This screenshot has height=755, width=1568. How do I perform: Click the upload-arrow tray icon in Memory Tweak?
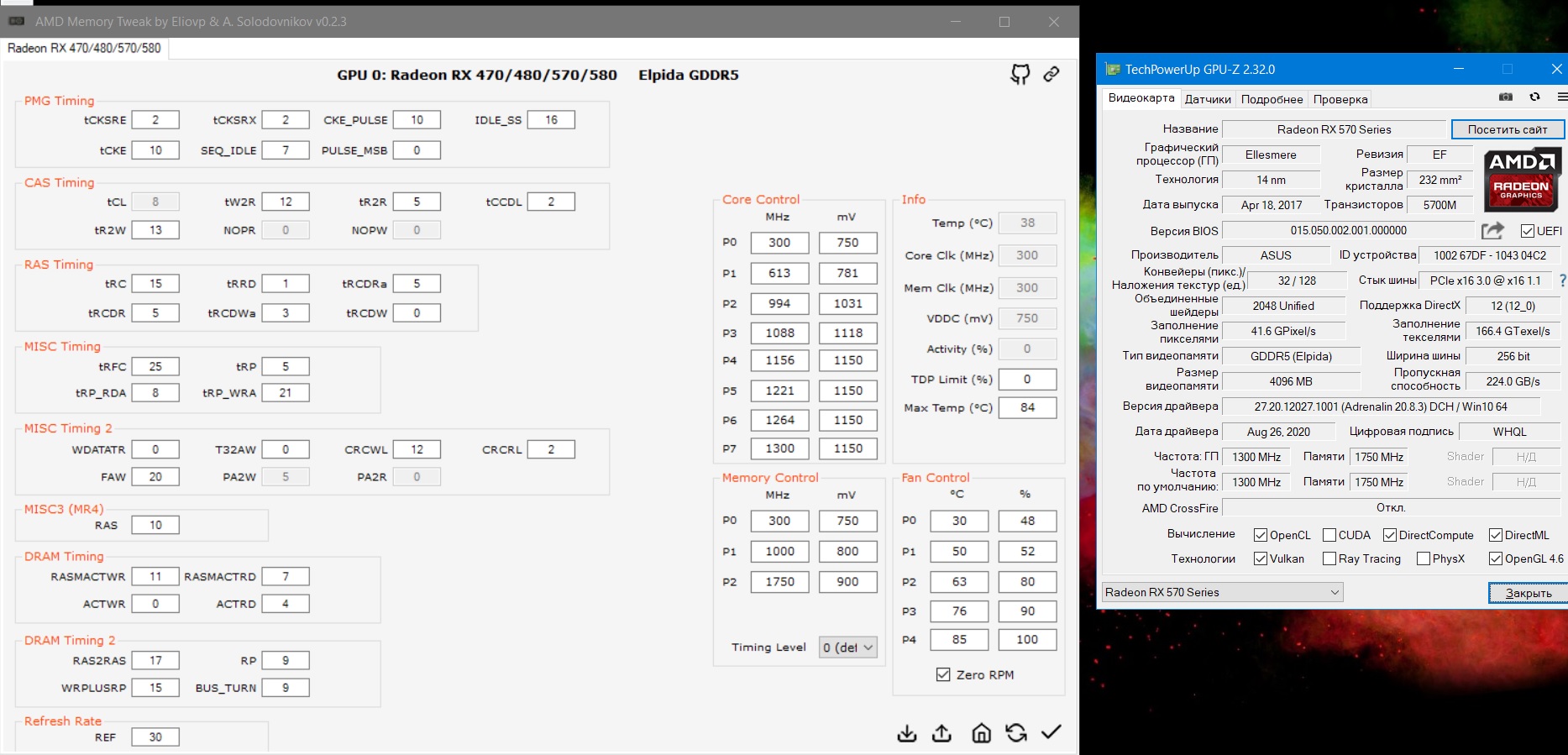coord(942,733)
